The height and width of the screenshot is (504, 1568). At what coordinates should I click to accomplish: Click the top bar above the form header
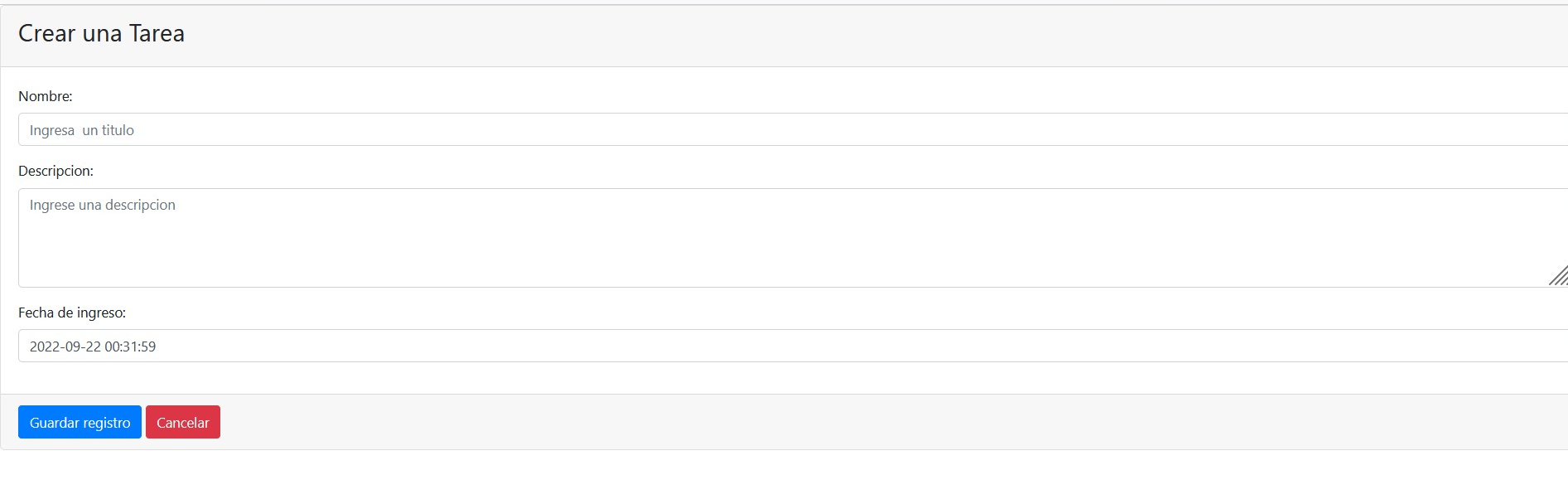coord(745,4)
